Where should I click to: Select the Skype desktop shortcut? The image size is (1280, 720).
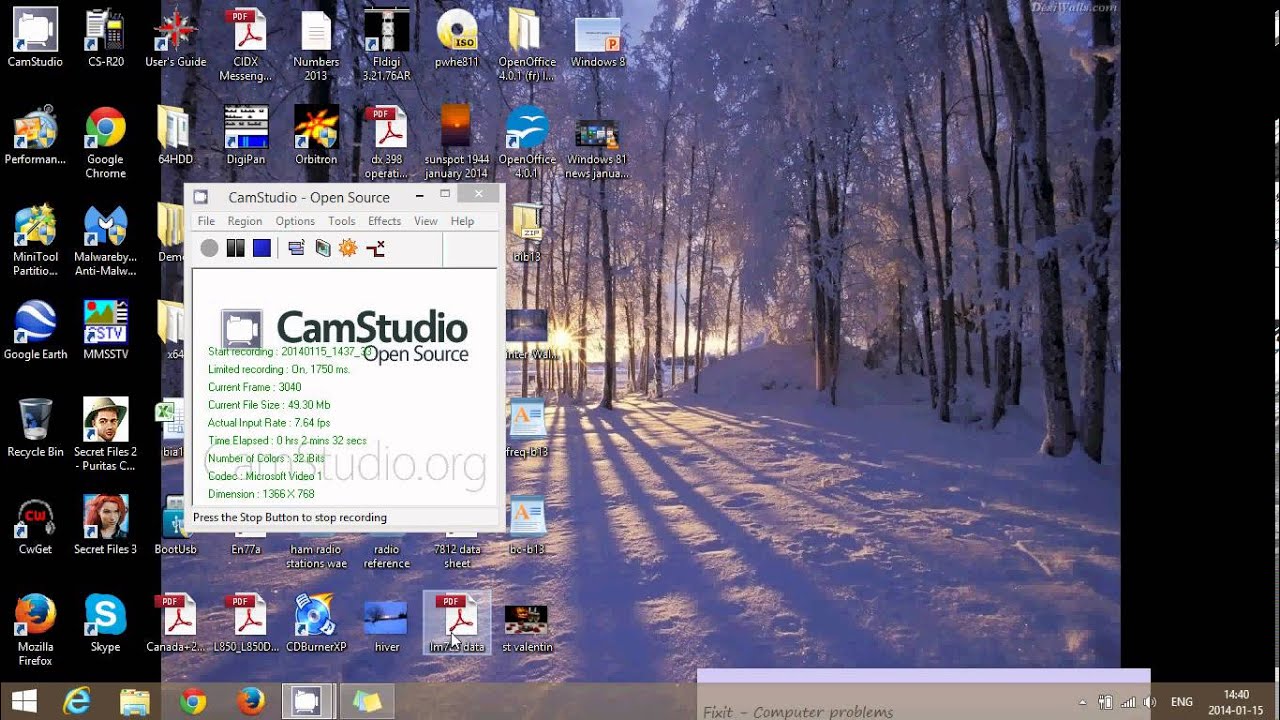(105, 624)
